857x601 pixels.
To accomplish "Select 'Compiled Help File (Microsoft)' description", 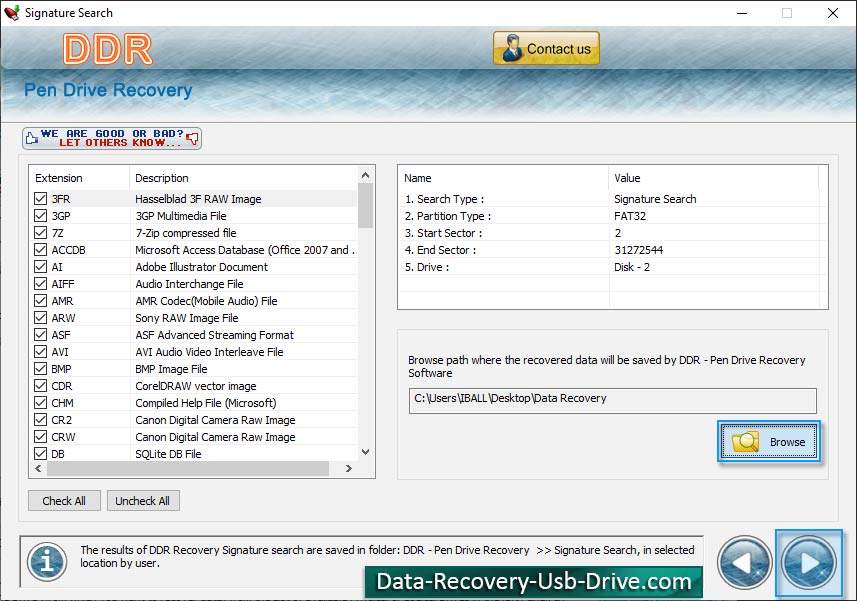I will click(206, 403).
